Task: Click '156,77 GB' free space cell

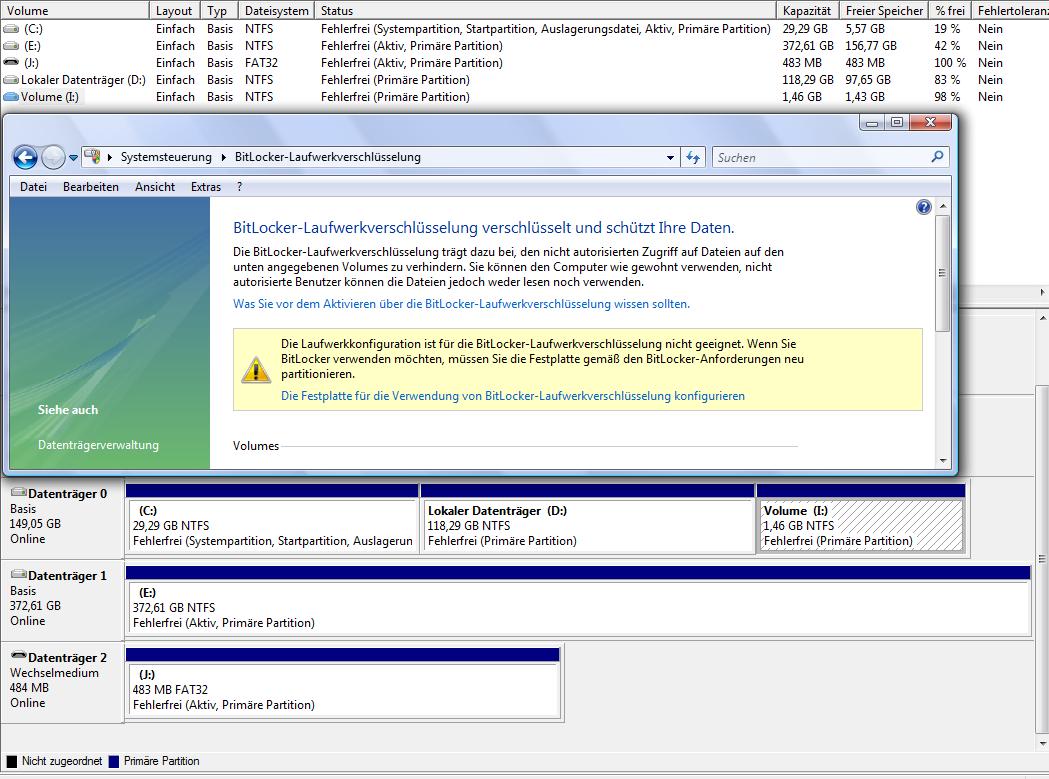Action: [871, 46]
